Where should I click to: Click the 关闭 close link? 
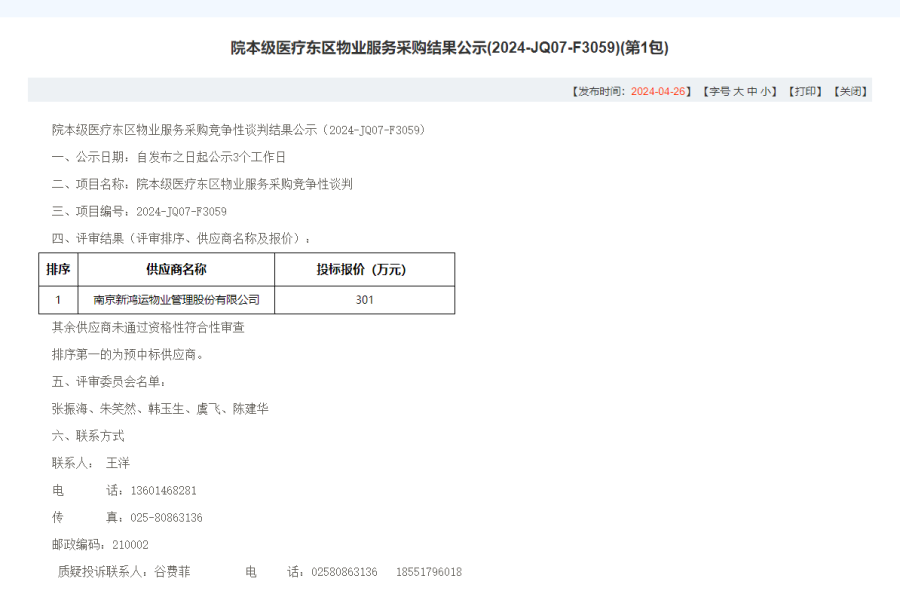849,91
